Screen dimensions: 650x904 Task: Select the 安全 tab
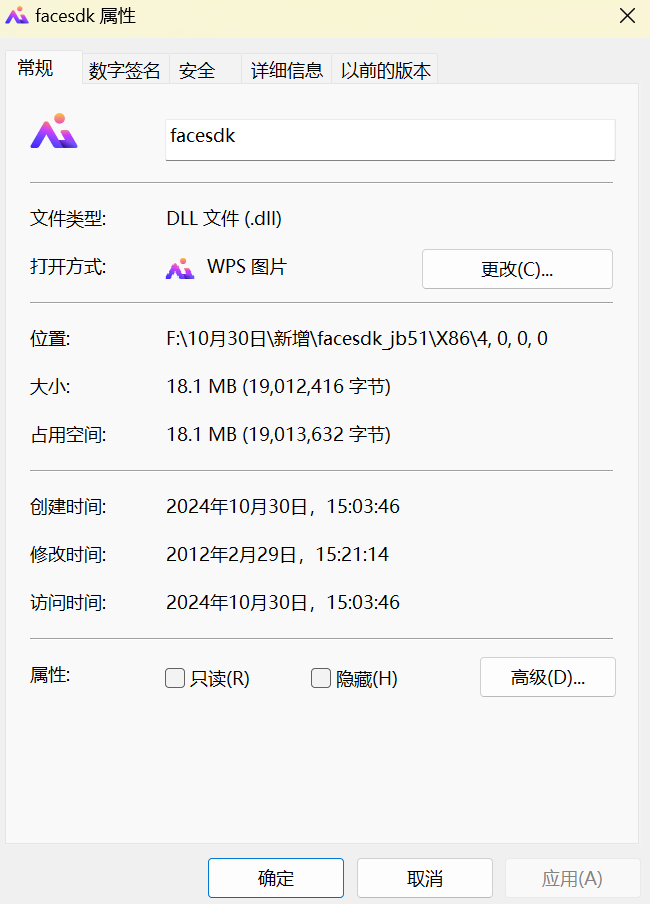click(197, 70)
